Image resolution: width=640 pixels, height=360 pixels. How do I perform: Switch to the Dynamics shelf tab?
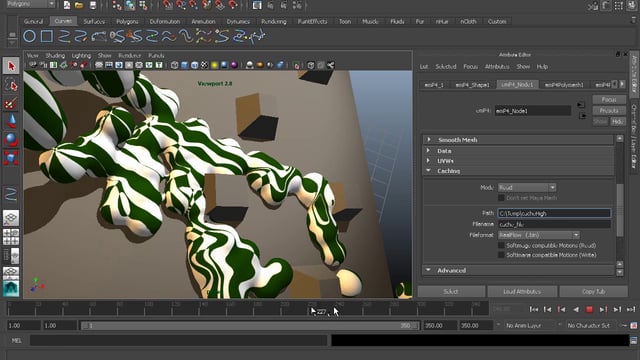[238, 21]
